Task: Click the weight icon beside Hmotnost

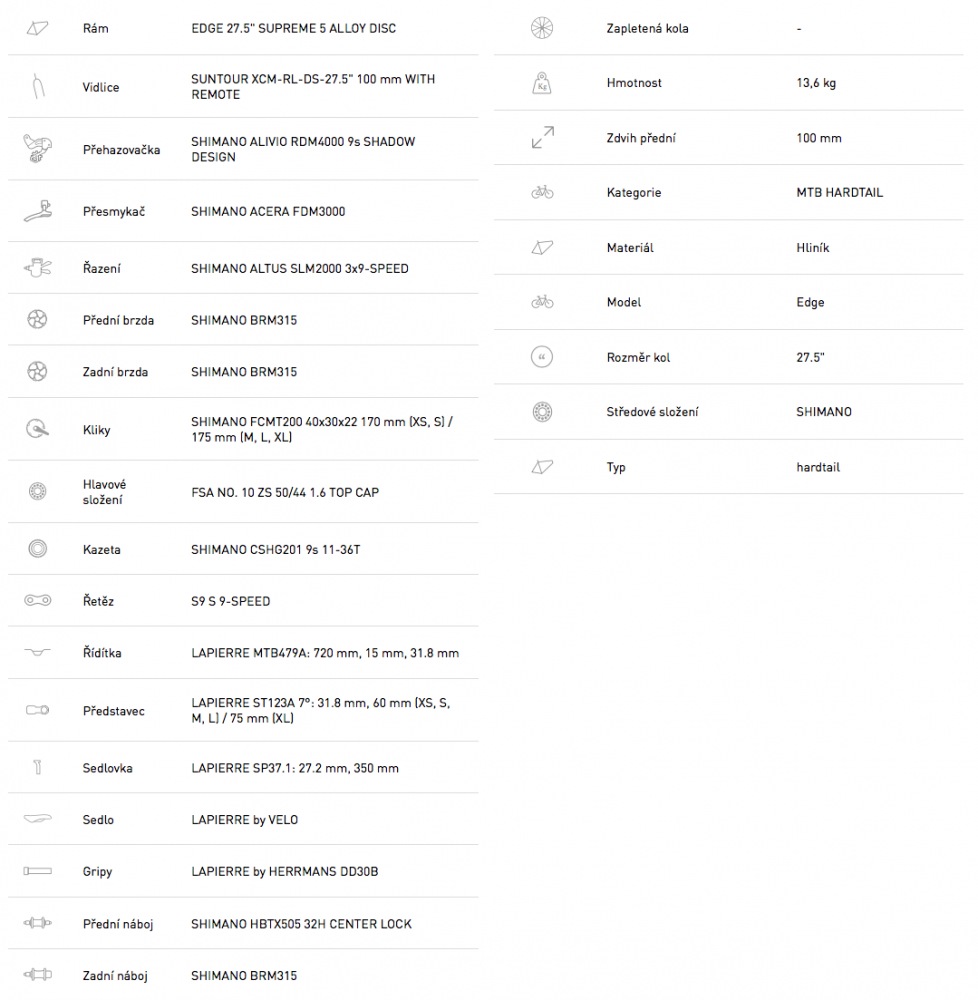Action: click(x=542, y=83)
